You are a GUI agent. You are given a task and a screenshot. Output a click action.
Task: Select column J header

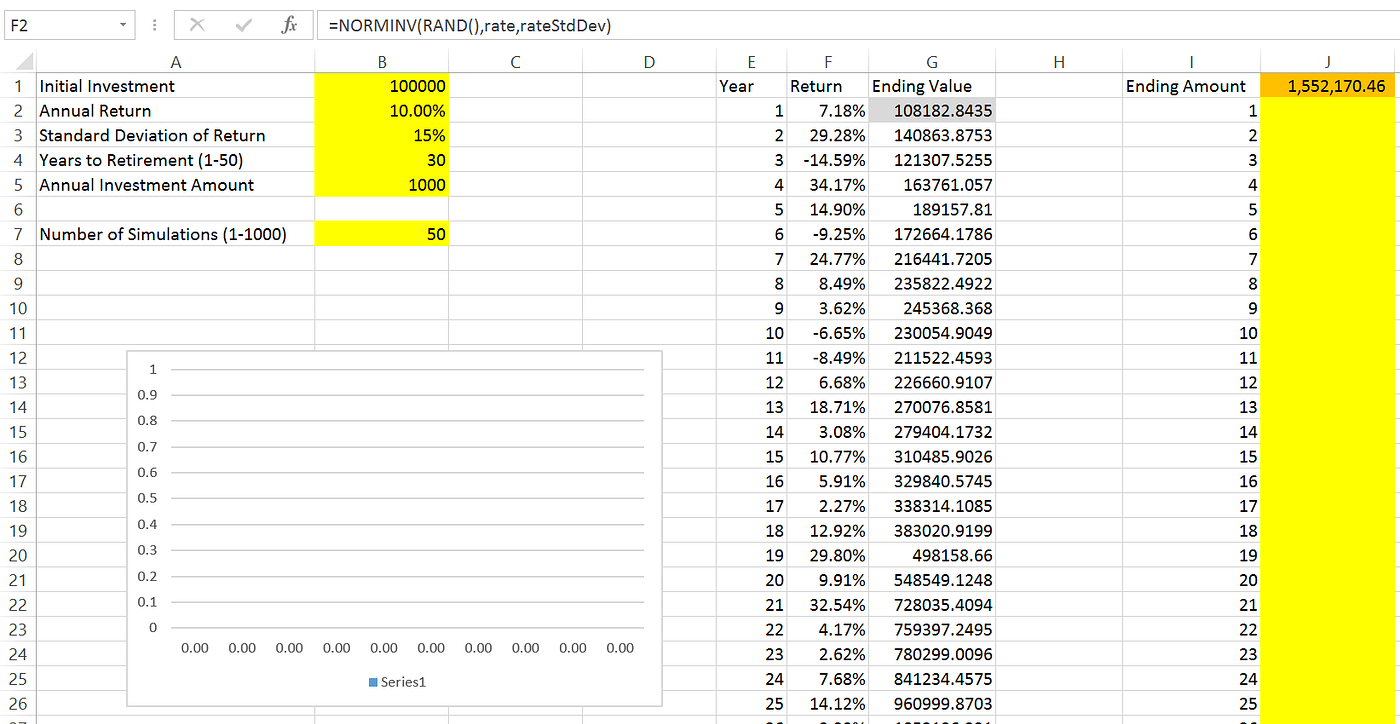pos(1327,60)
